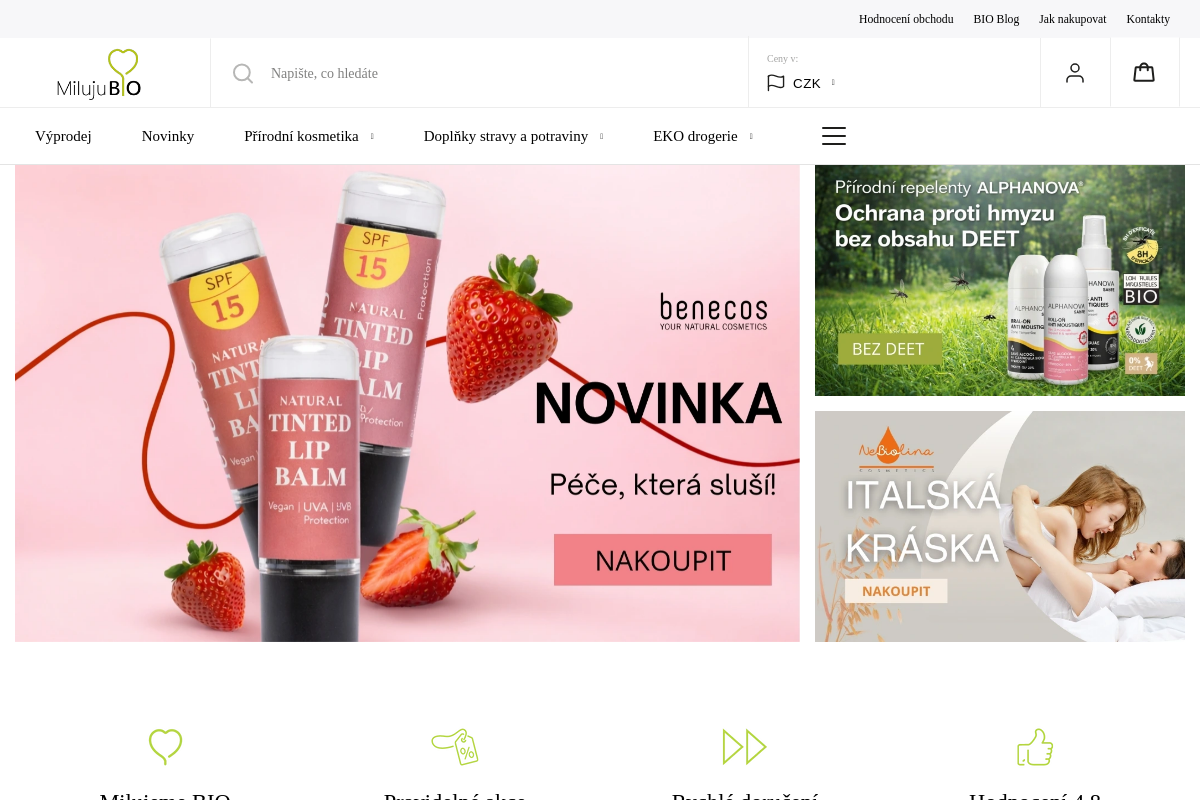Click the fast-forward delivery icon
1200x800 pixels.
click(745, 747)
